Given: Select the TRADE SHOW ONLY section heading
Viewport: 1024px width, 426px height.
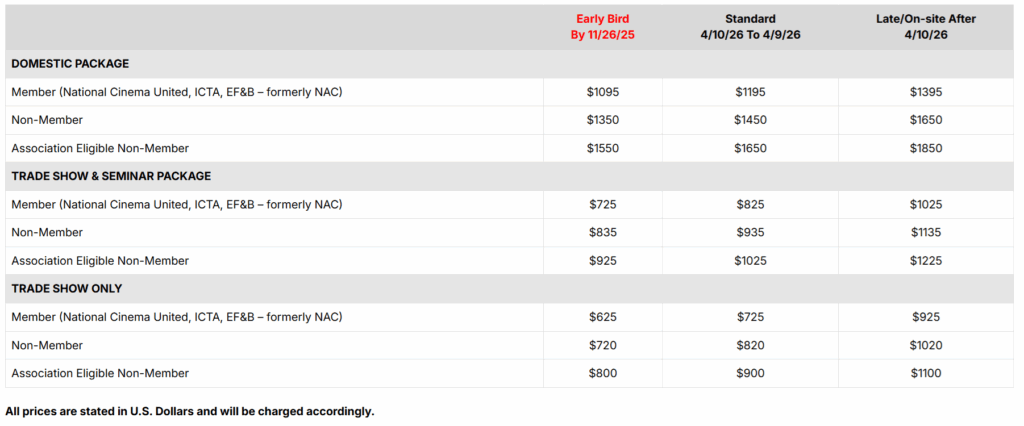Looking at the screenshot, I should pos(69,289).
